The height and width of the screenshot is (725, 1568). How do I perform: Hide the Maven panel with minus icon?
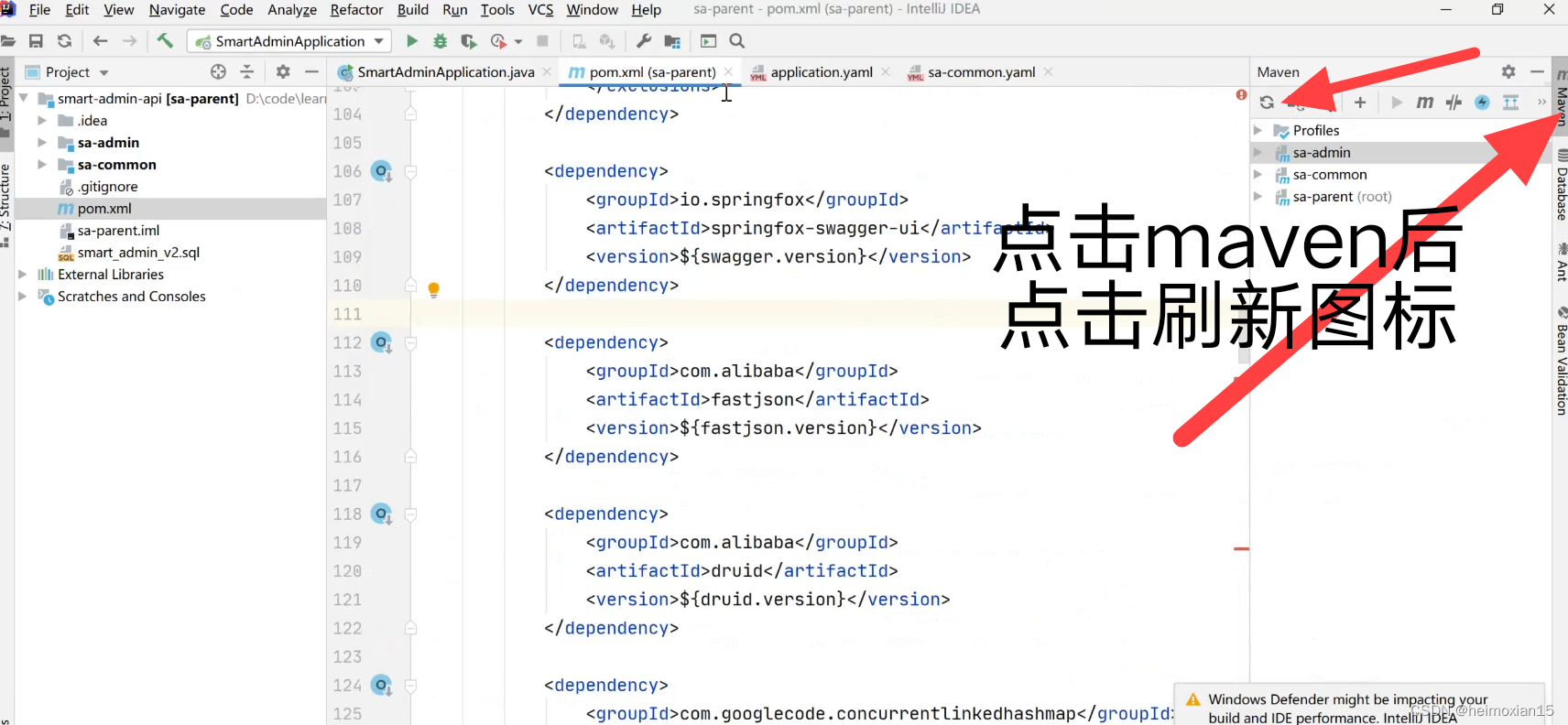tap(1537, 71)
